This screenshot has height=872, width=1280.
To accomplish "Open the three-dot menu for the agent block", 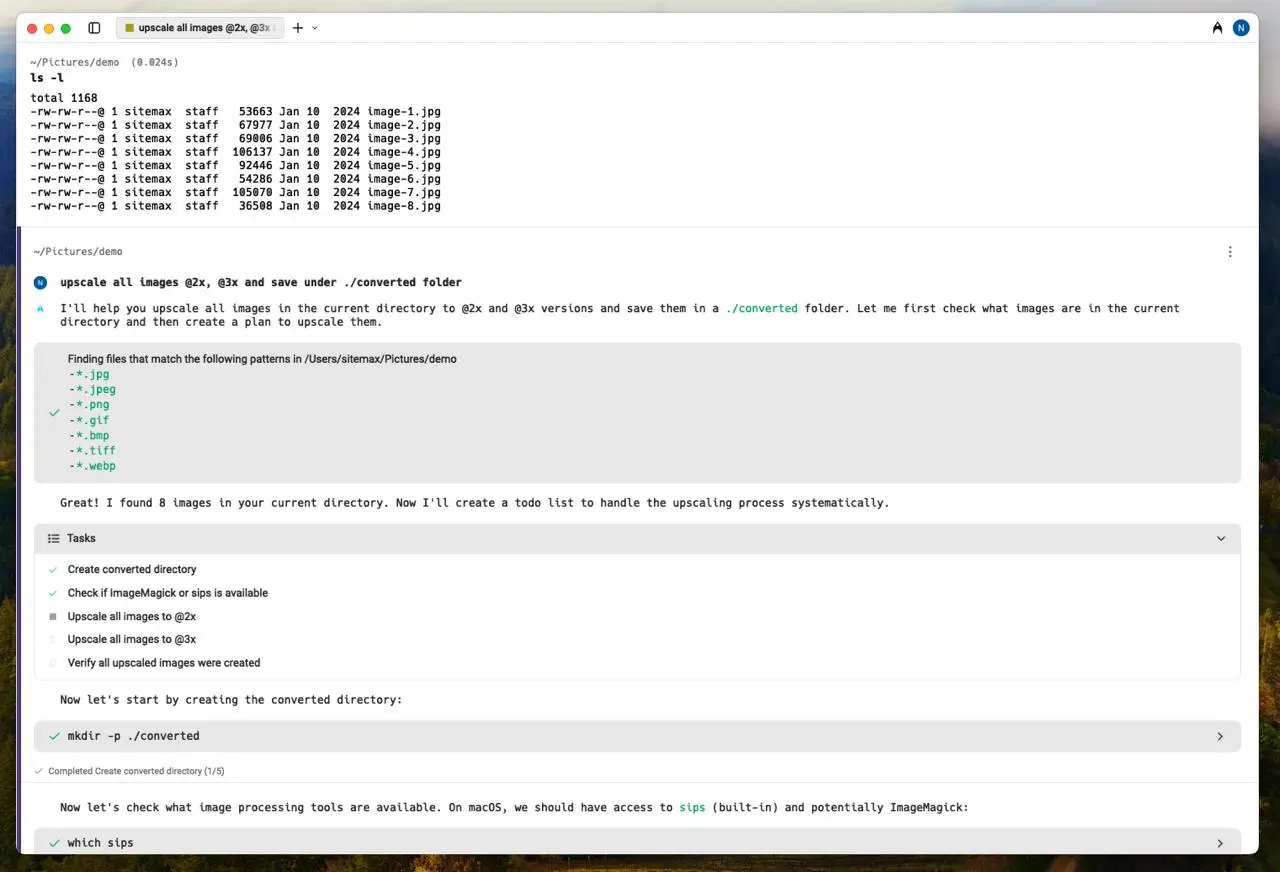I will (1230, 252).
